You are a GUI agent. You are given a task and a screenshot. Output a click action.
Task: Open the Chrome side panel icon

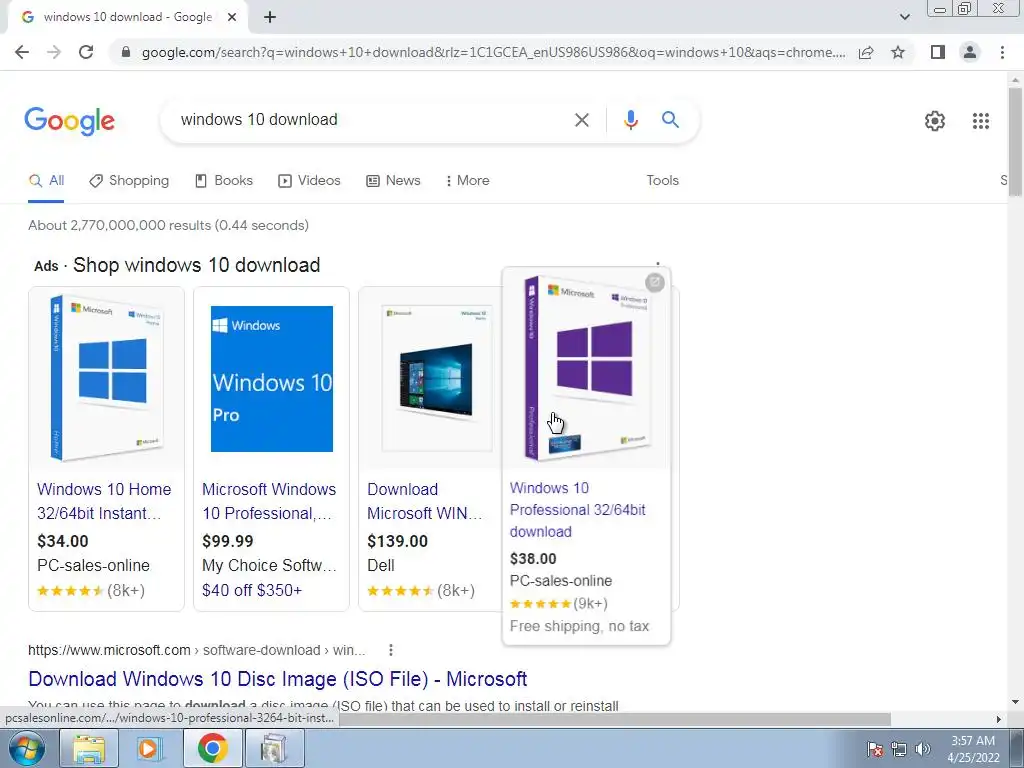tap(938, 52)
